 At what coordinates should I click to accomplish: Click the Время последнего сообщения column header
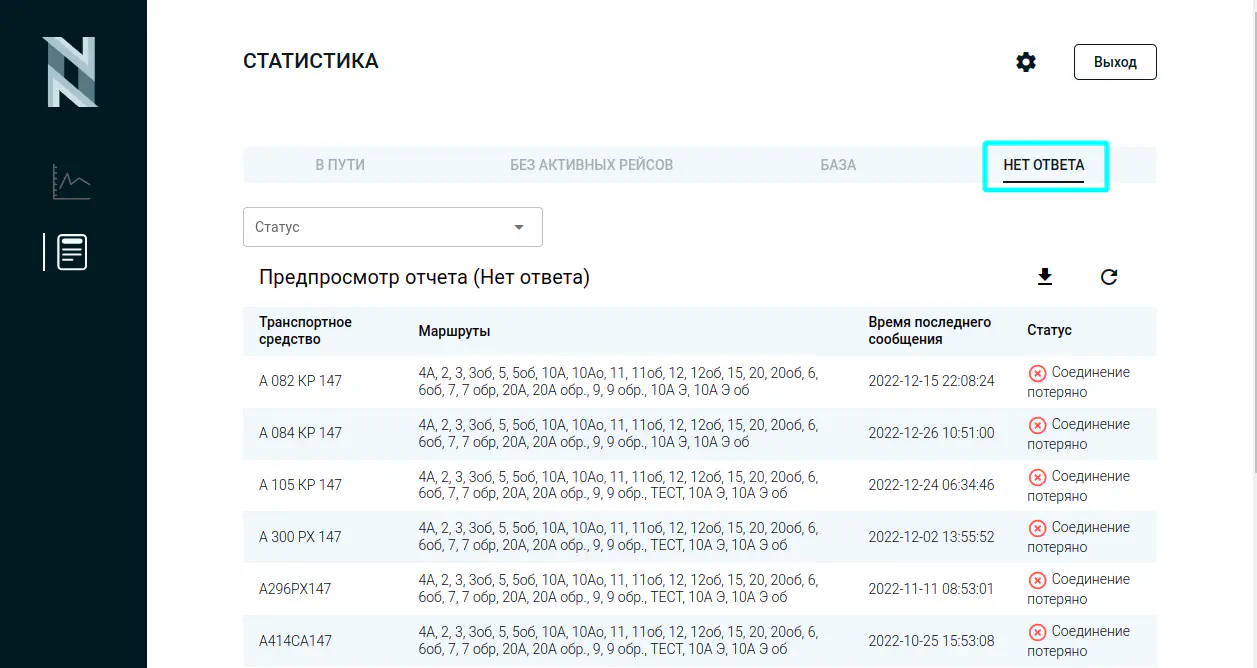pos(929,331)
